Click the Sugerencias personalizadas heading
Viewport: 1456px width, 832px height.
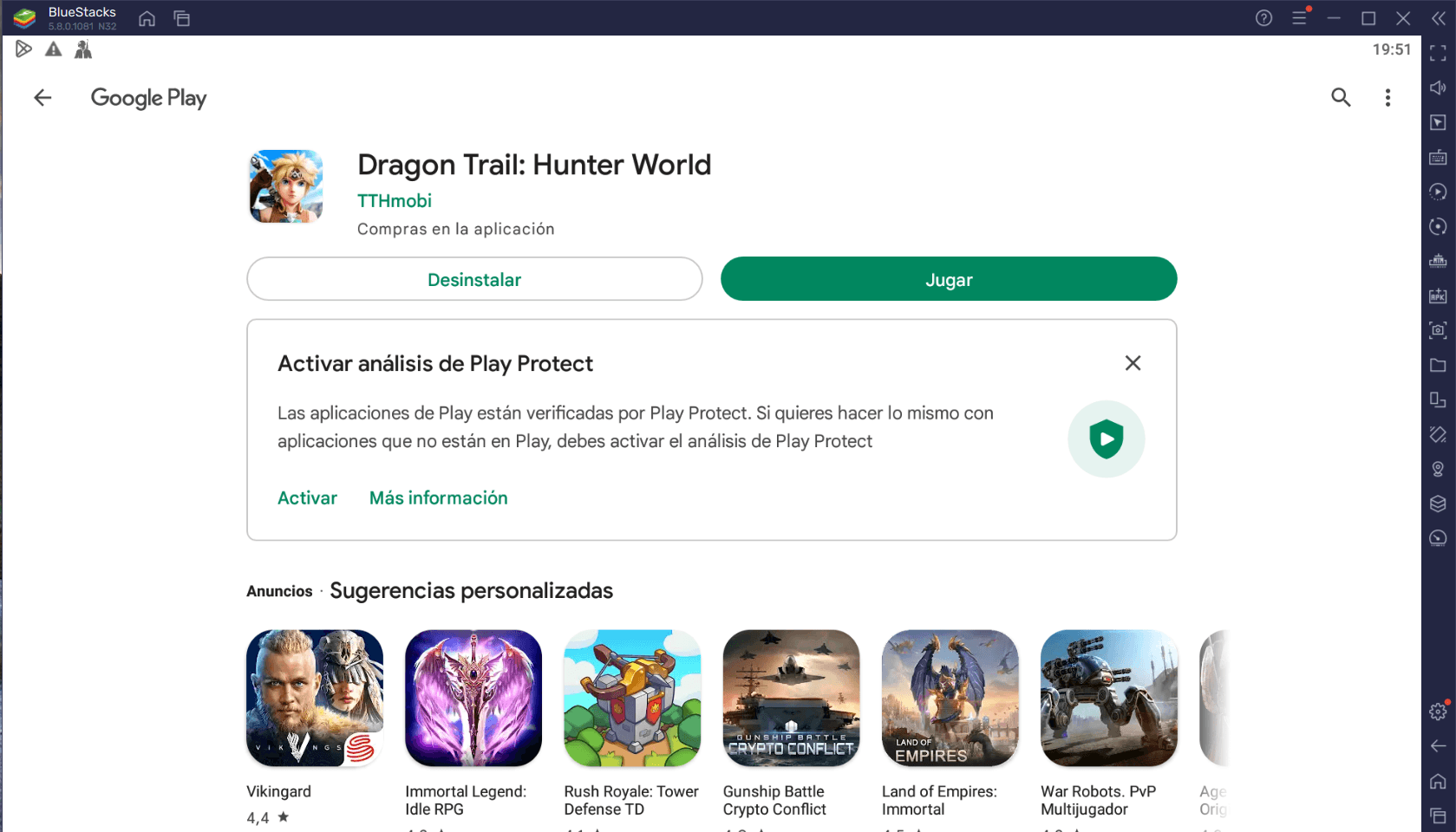(x=471, y=591)
